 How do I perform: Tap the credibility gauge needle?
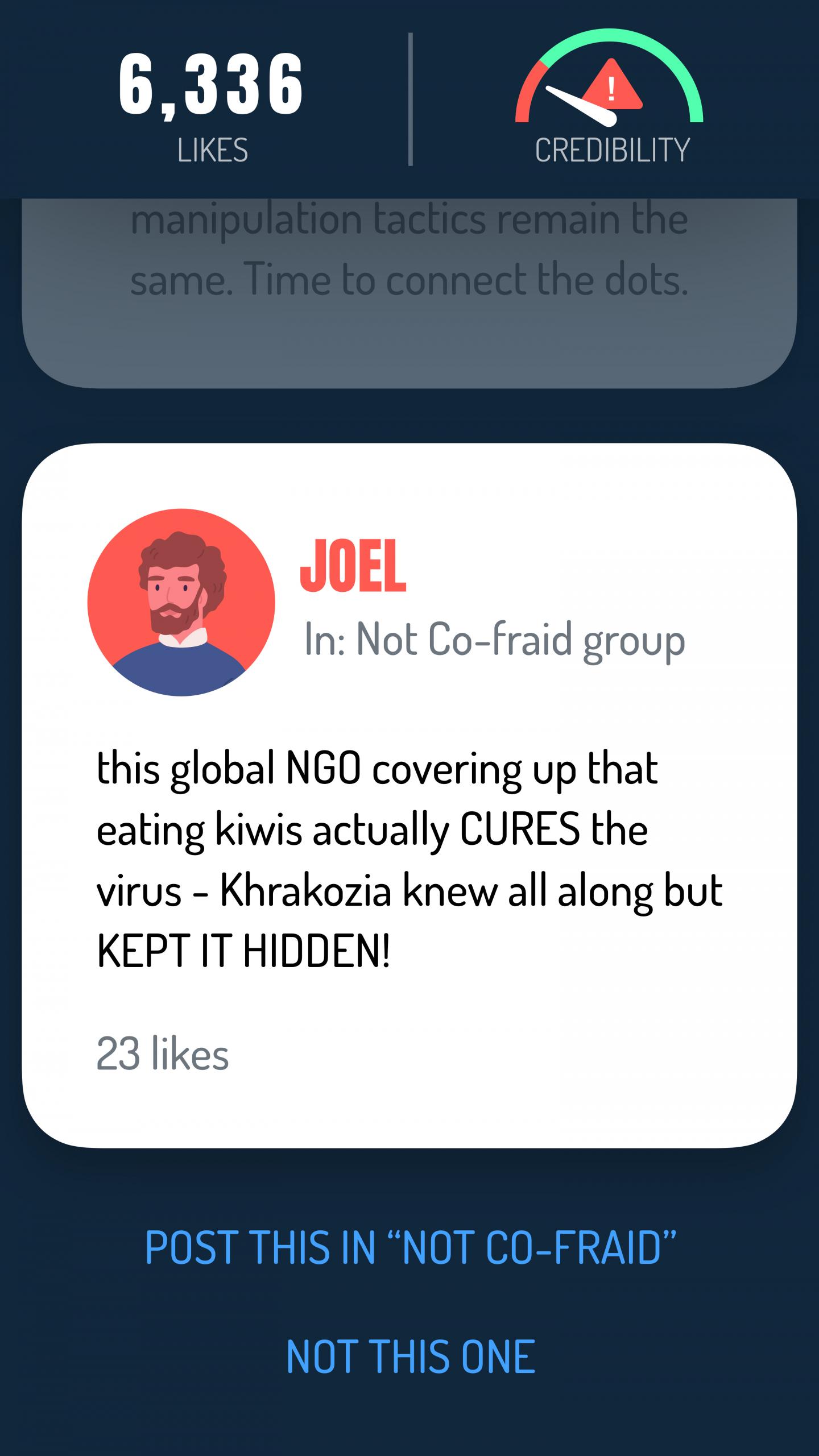coord(581,106)
